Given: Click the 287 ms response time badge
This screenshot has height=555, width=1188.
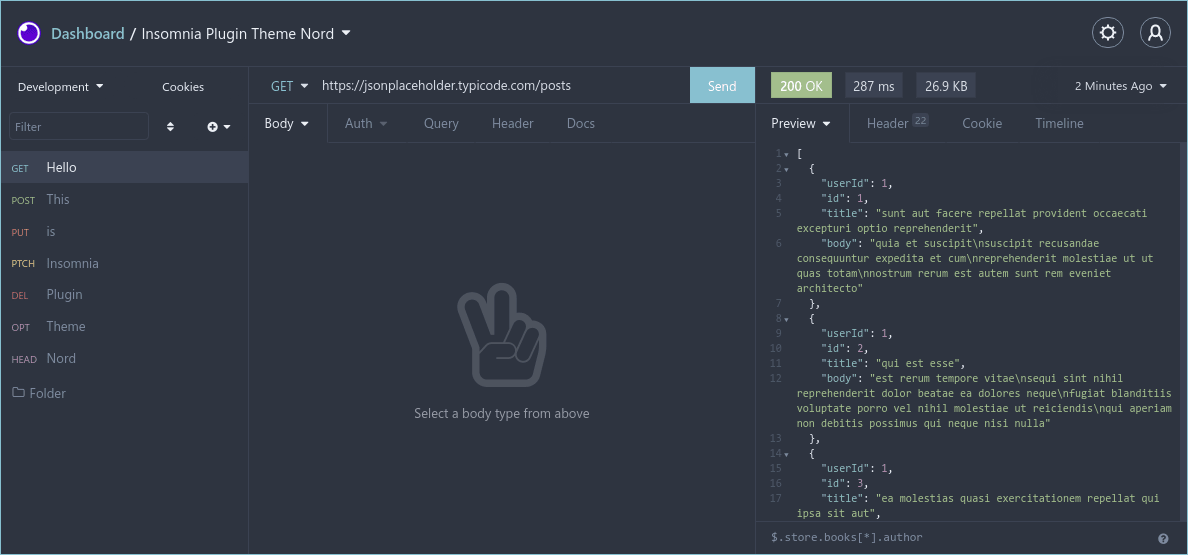Looking at the screenshot, I should [874, 86].
